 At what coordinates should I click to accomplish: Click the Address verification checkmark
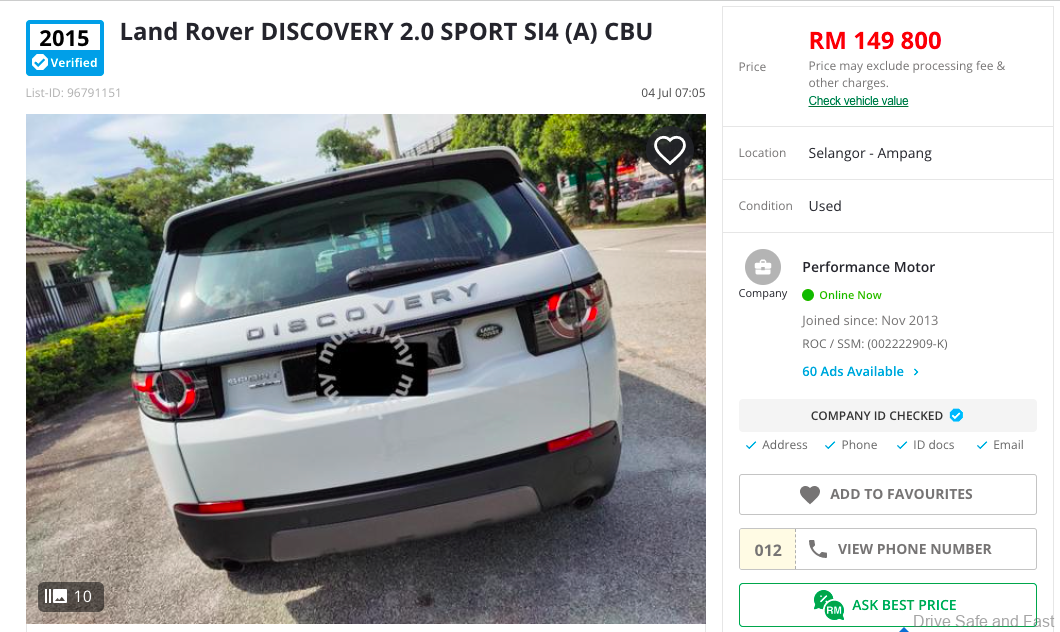pos(750,445)
